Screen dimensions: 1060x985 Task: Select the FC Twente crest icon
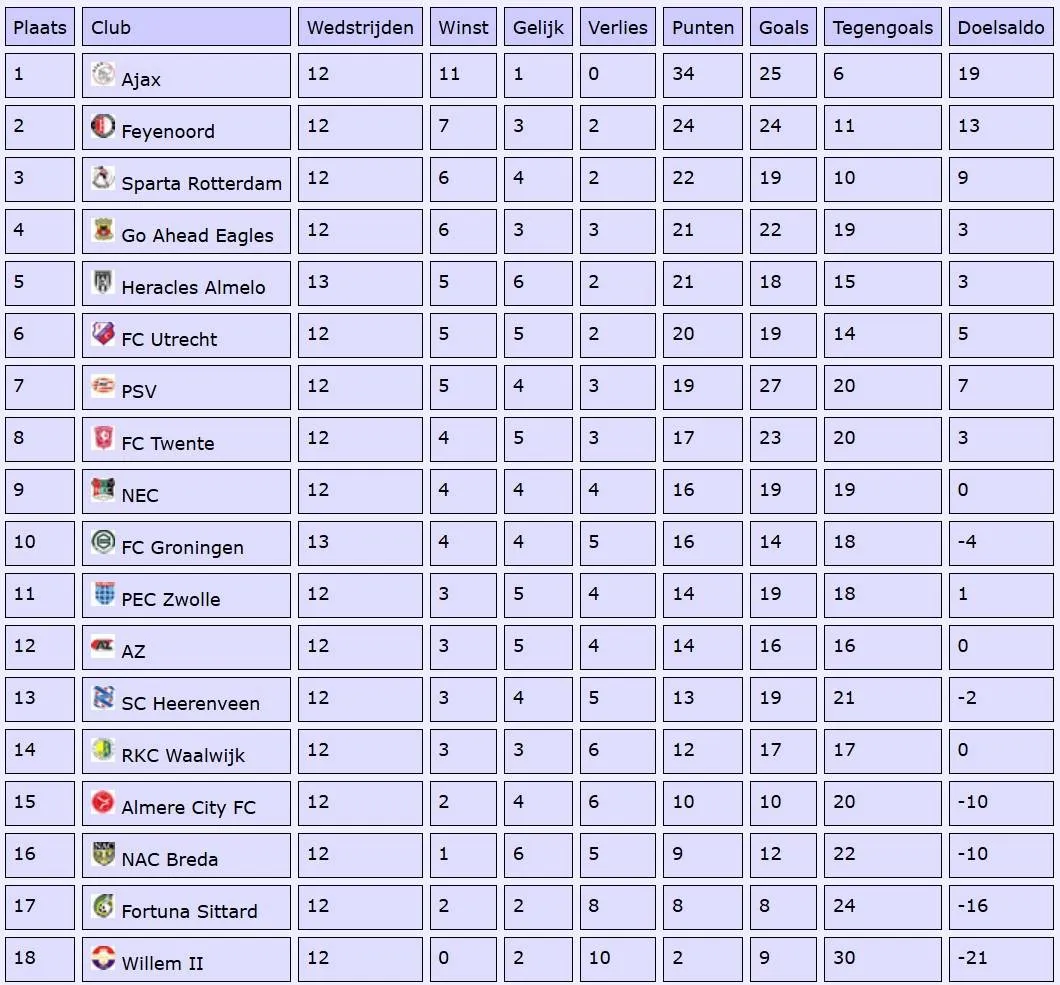(103, 438)
